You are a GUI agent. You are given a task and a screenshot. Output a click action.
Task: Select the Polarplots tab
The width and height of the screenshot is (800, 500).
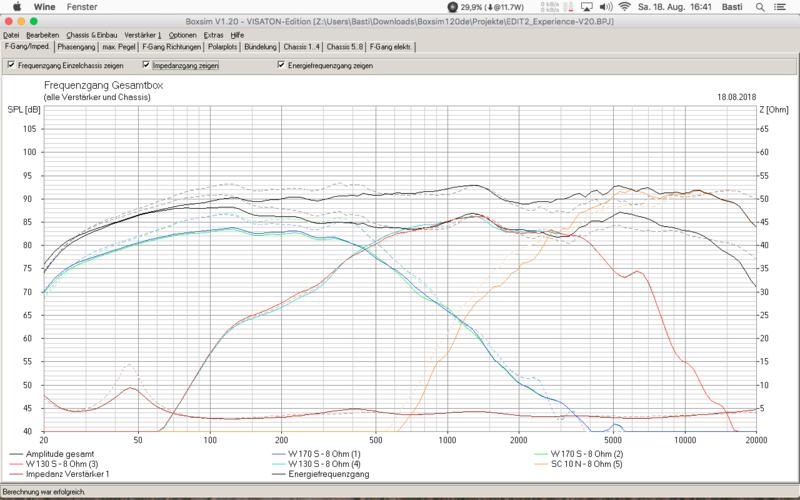pyautogui.click(x=222, y=46)
